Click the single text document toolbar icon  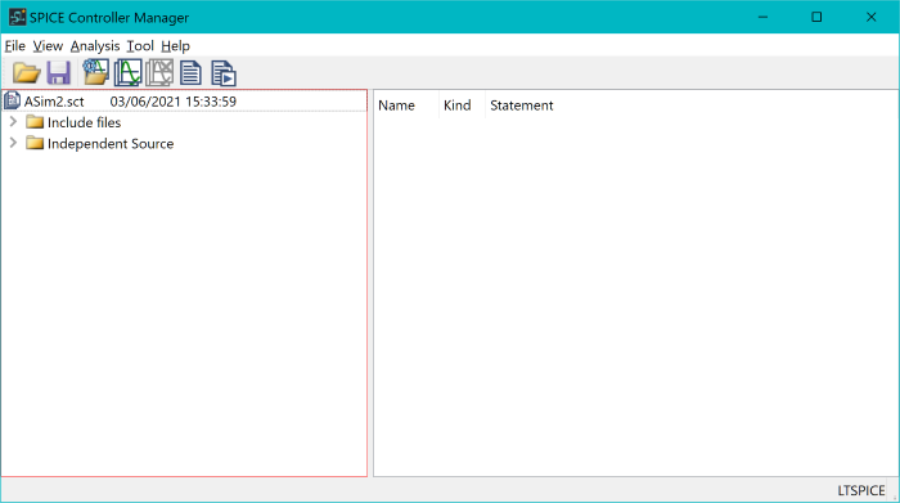tap(191, 73)
